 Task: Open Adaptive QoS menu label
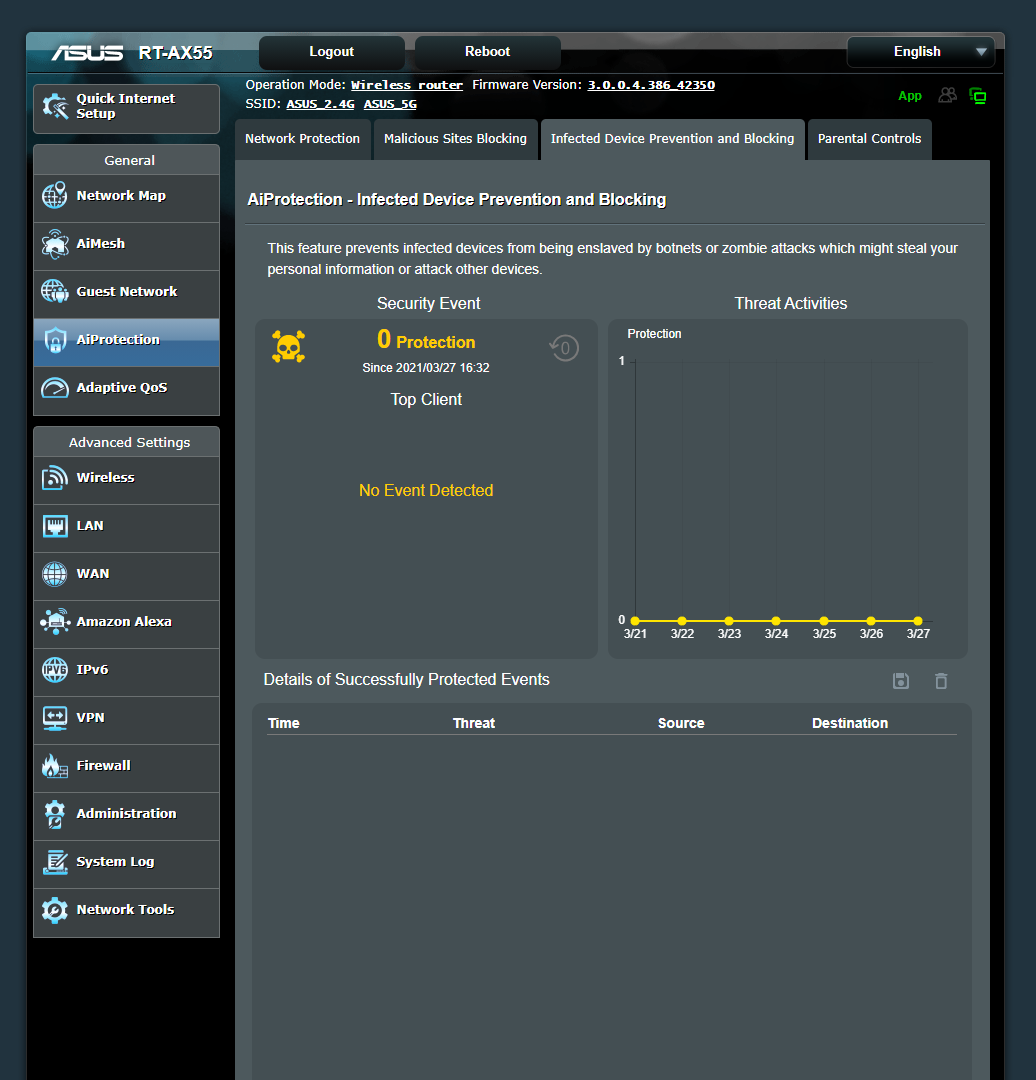tap(122, 388)
